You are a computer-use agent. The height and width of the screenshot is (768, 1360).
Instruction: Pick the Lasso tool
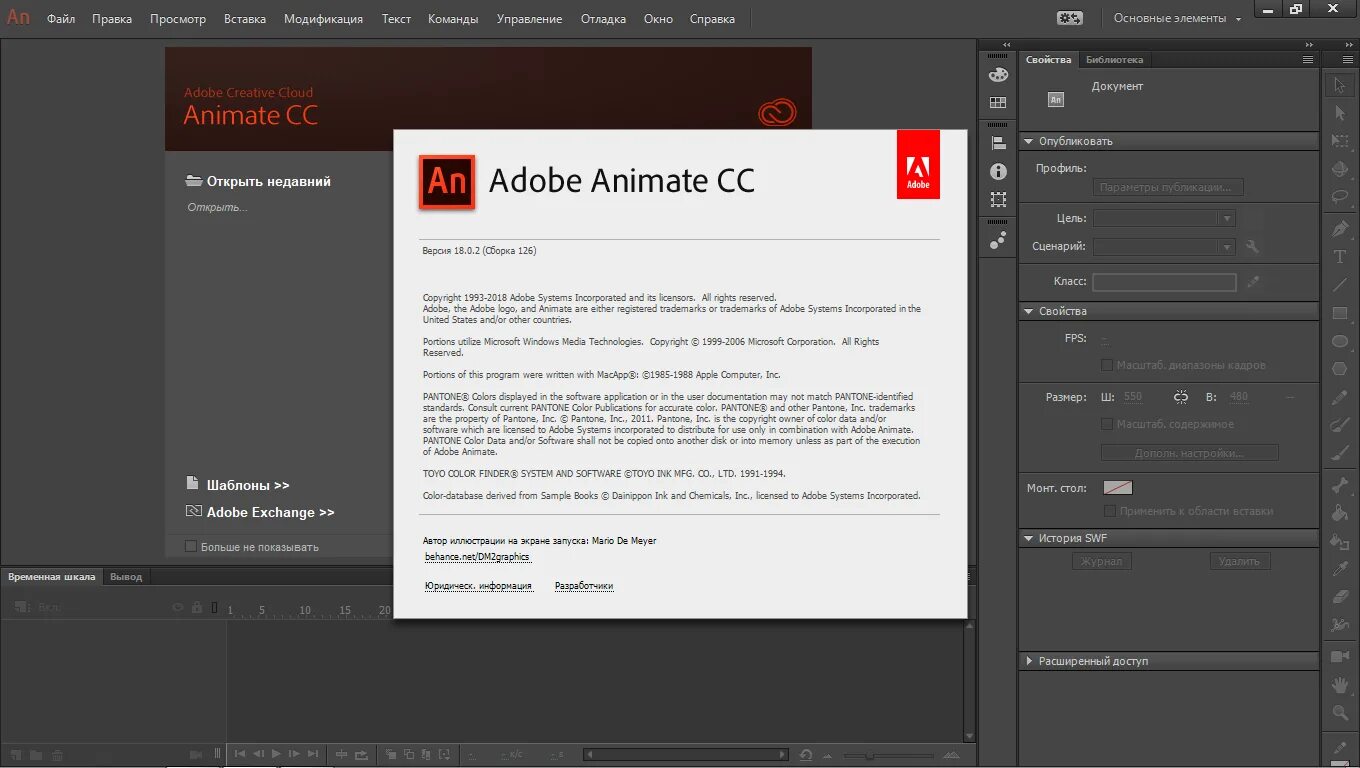[x=1340, y=198]
